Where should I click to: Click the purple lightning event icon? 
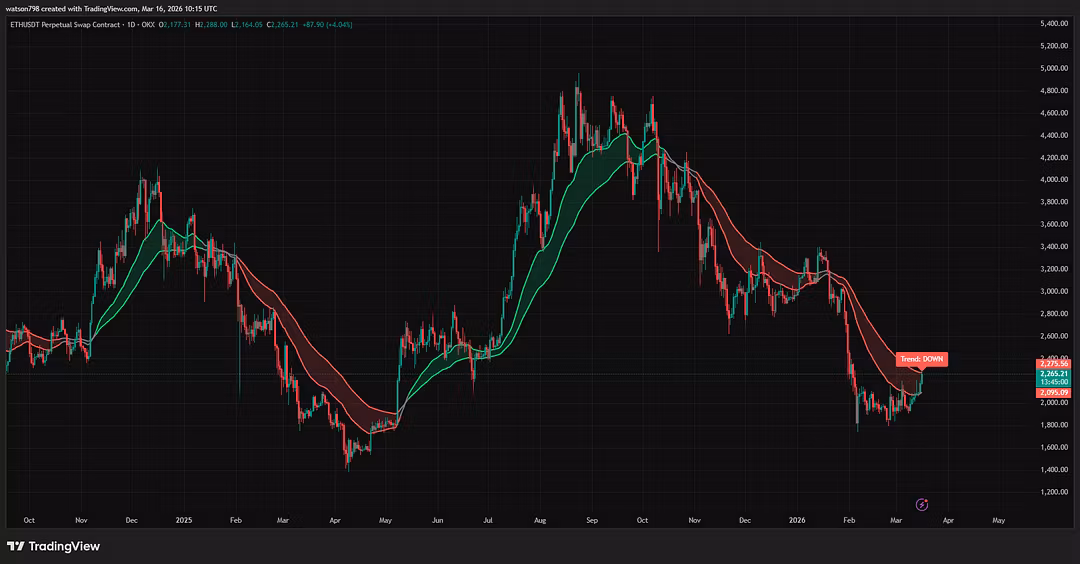click(x=923, y=505)
